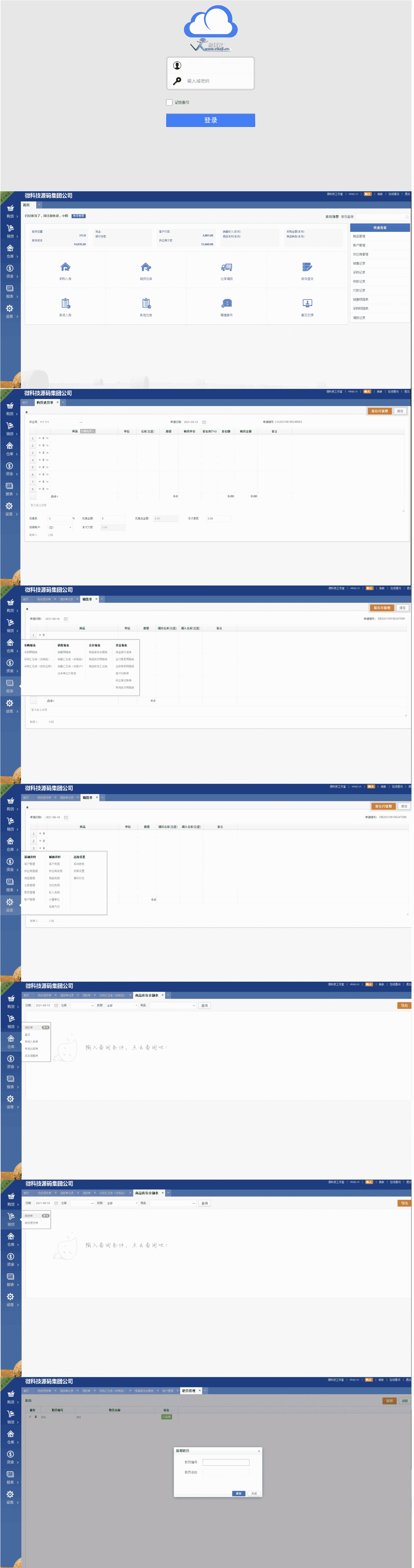Choose 客户对账单 in the reports flyout menu
The height and width of the screenshot is (1568, 414).
pyautogui.click(x=122, y=673)
